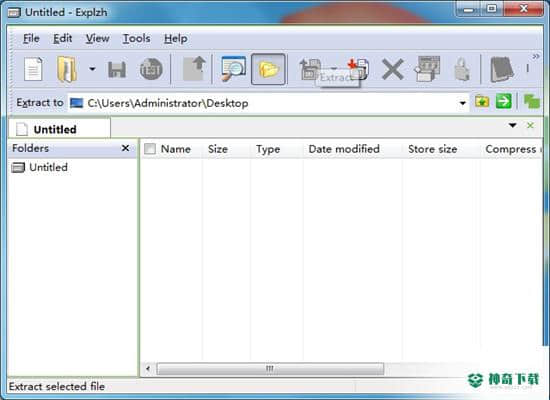Click the Folders pane header

(72, 148)
